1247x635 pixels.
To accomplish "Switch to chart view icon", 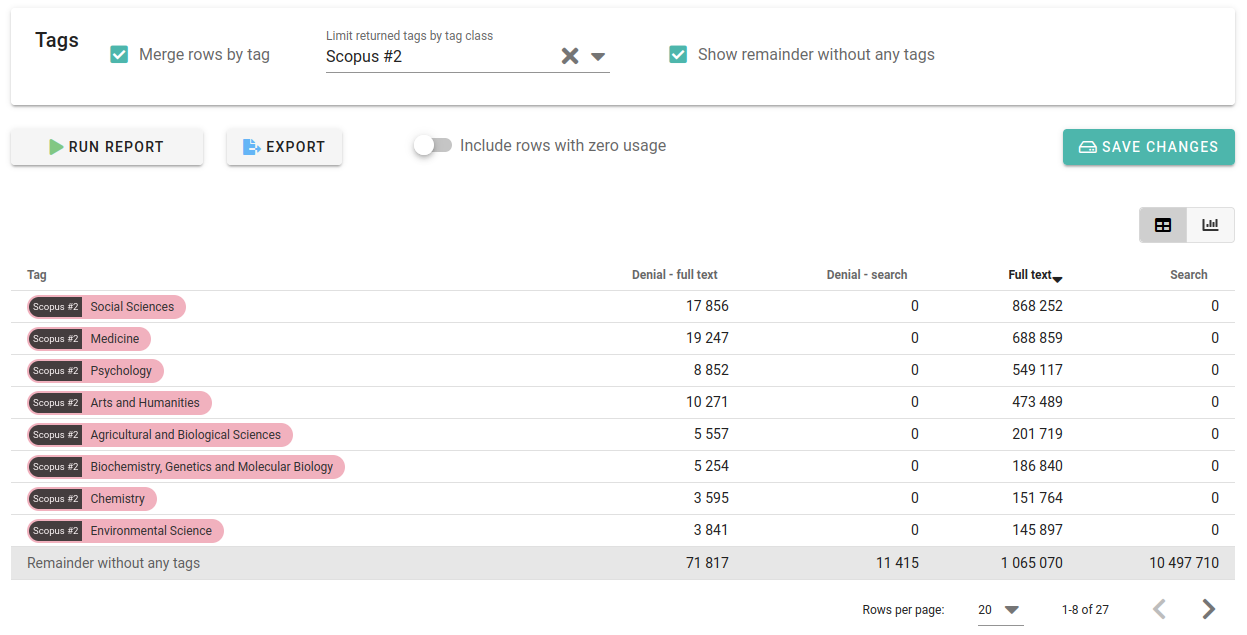I will [1210, 225].
